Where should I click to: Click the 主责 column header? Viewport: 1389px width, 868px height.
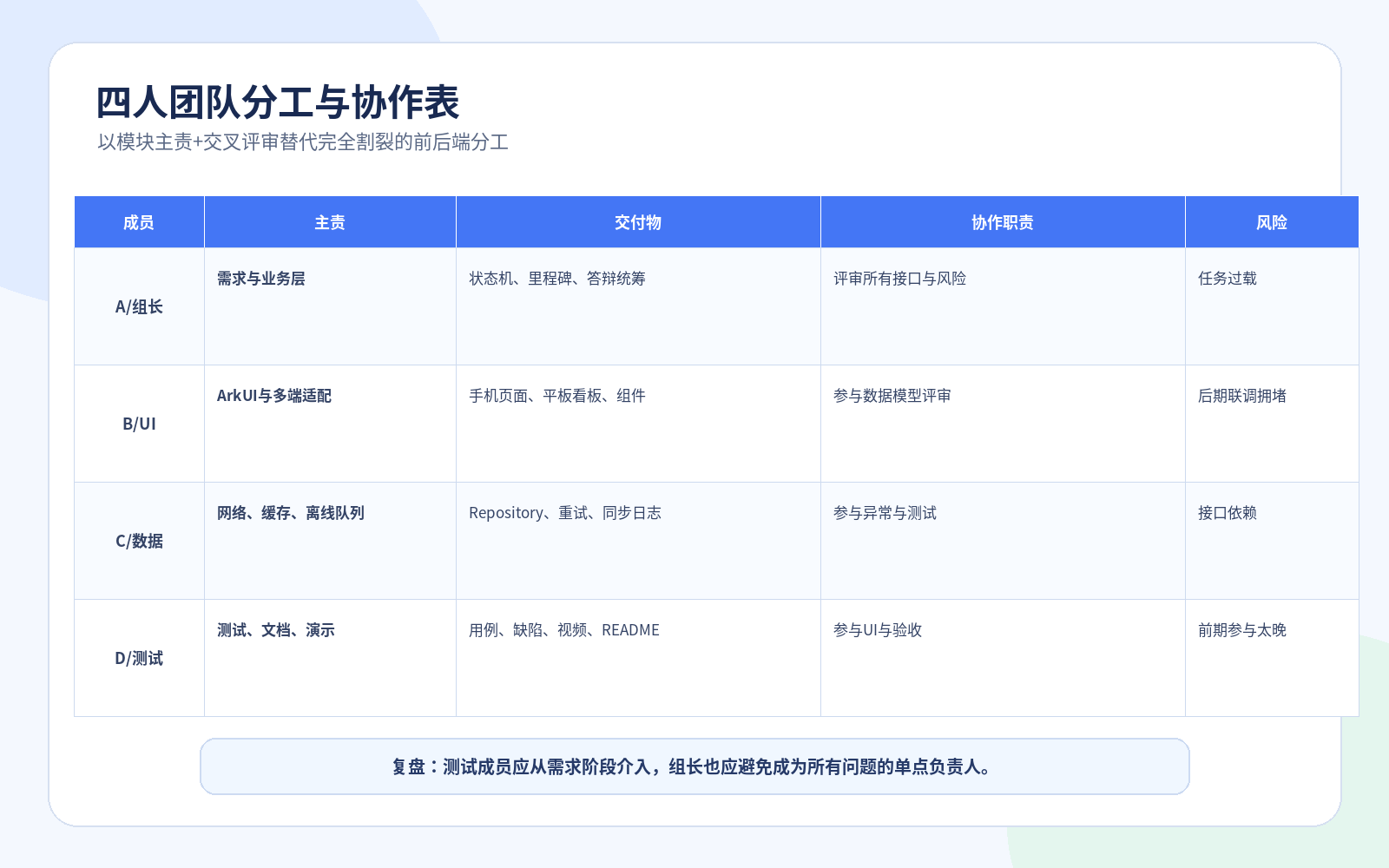click(330, 222)
